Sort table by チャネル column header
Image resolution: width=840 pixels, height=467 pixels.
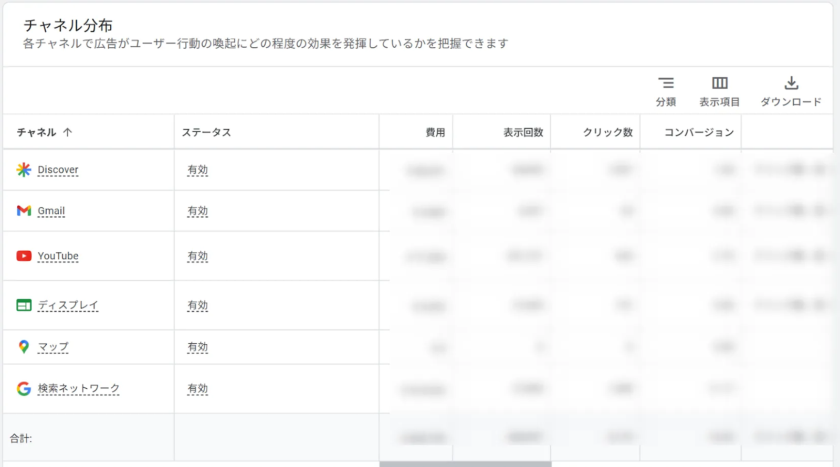44,132
